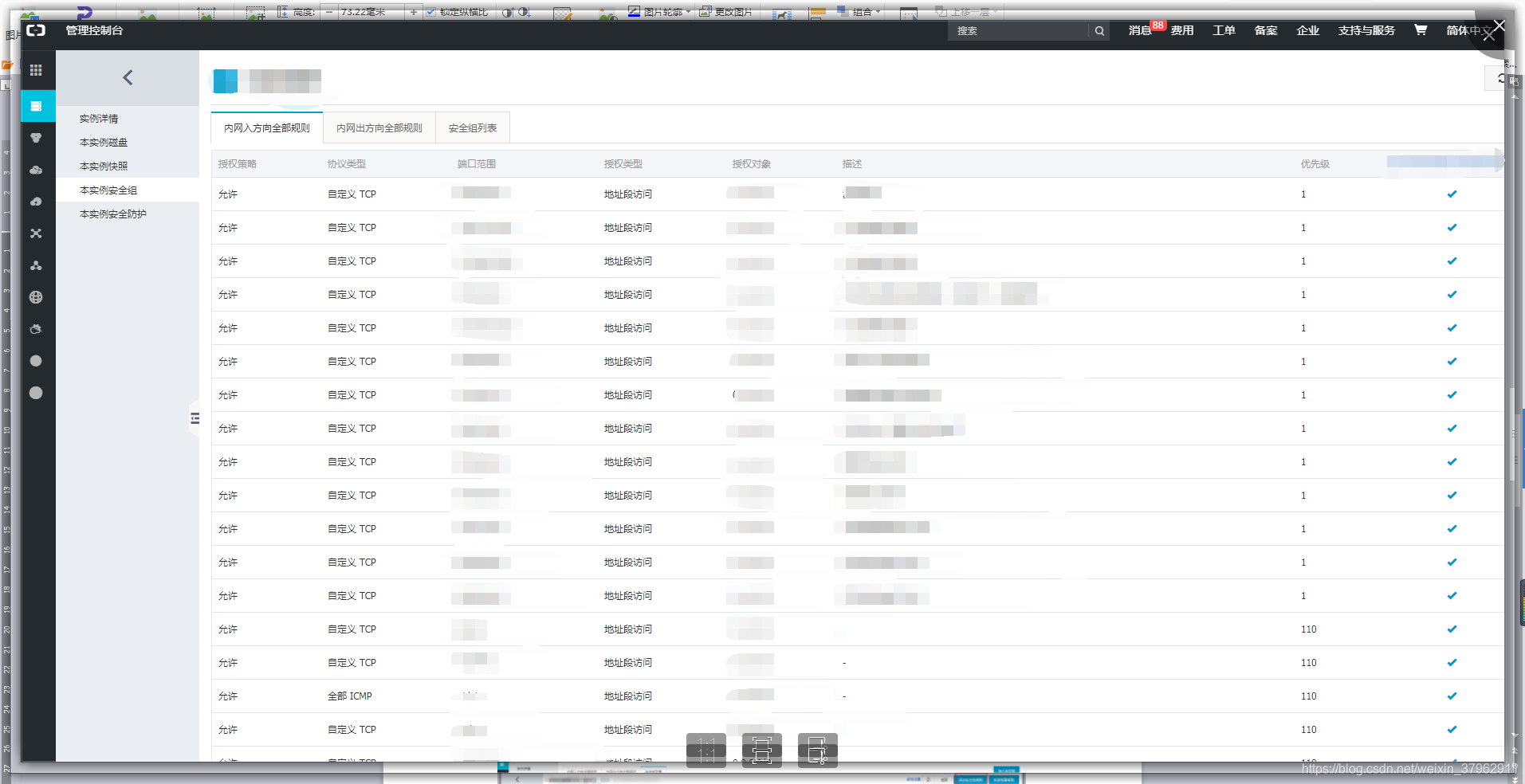Open the 组合 dropdown in WPS toolbar
This screenshot has height=784, width=1525.
pos(859,12)
